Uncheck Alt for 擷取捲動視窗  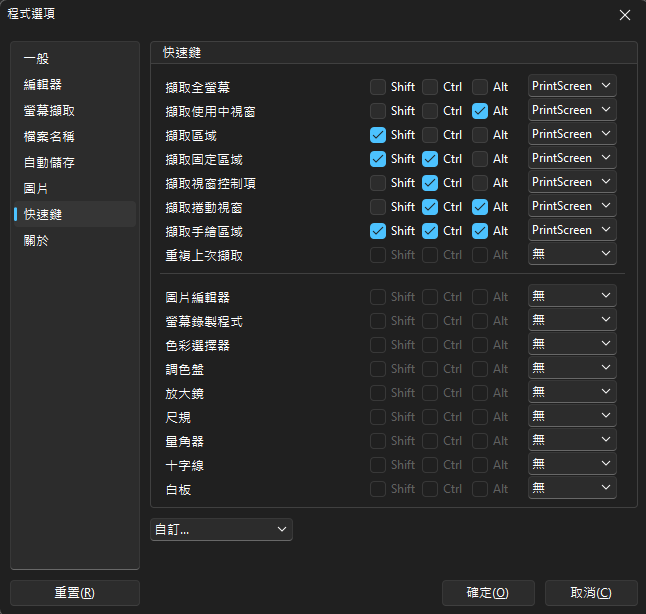click(x=480, y=206)
